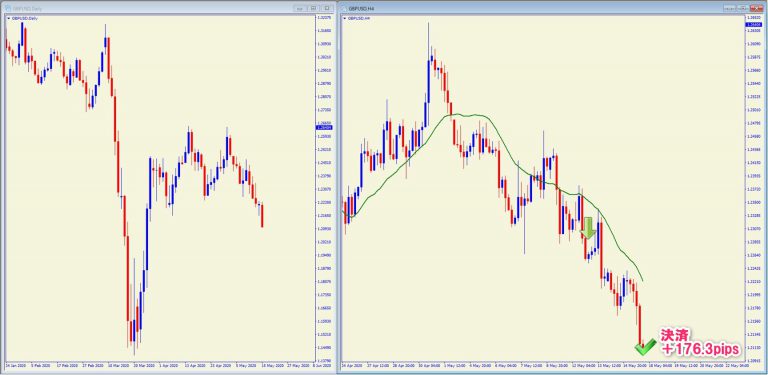The image size is (768, 375).
Task: Click the rightmost button of Daily chart title bar
Action: 327,8
